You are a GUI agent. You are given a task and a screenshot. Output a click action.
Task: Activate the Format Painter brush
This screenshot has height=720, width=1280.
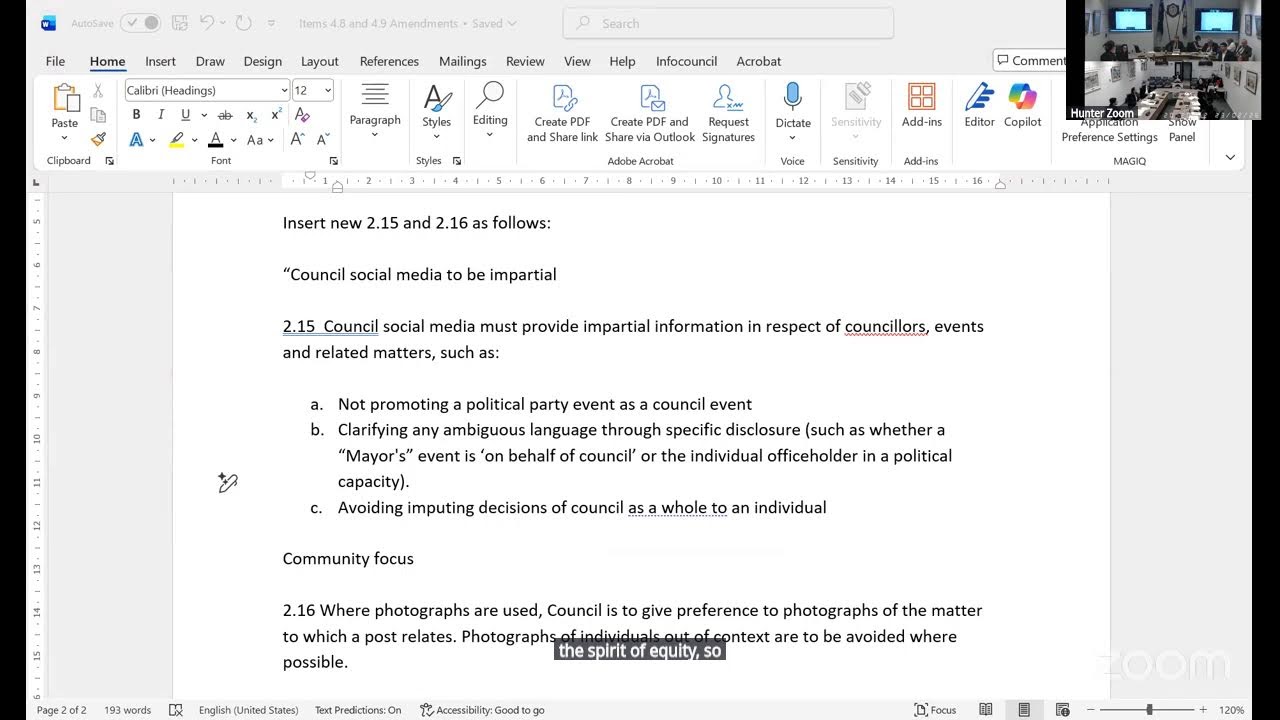click(98, 140)
